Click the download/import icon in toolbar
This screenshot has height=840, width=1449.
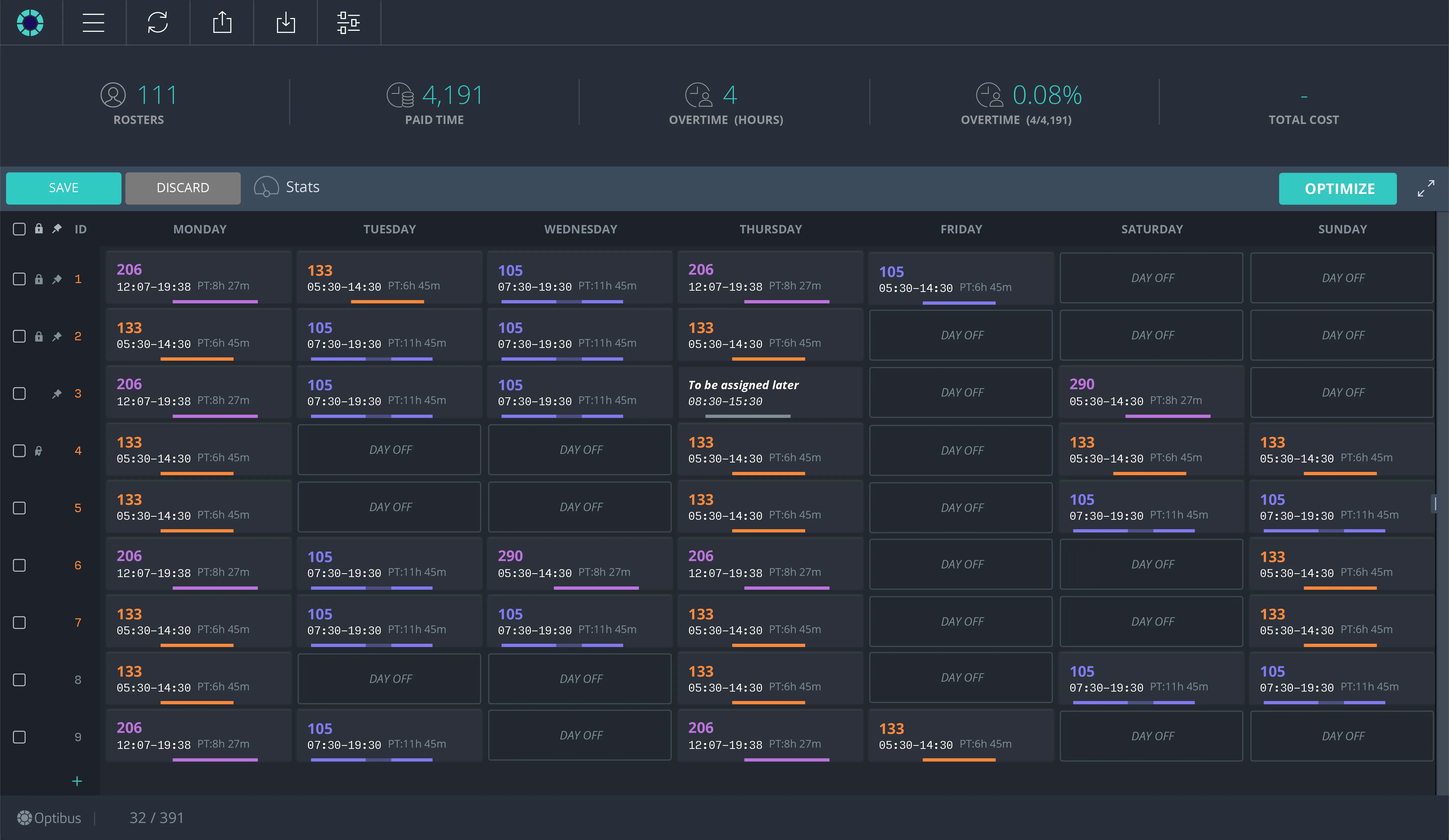(x=286, y=22)
